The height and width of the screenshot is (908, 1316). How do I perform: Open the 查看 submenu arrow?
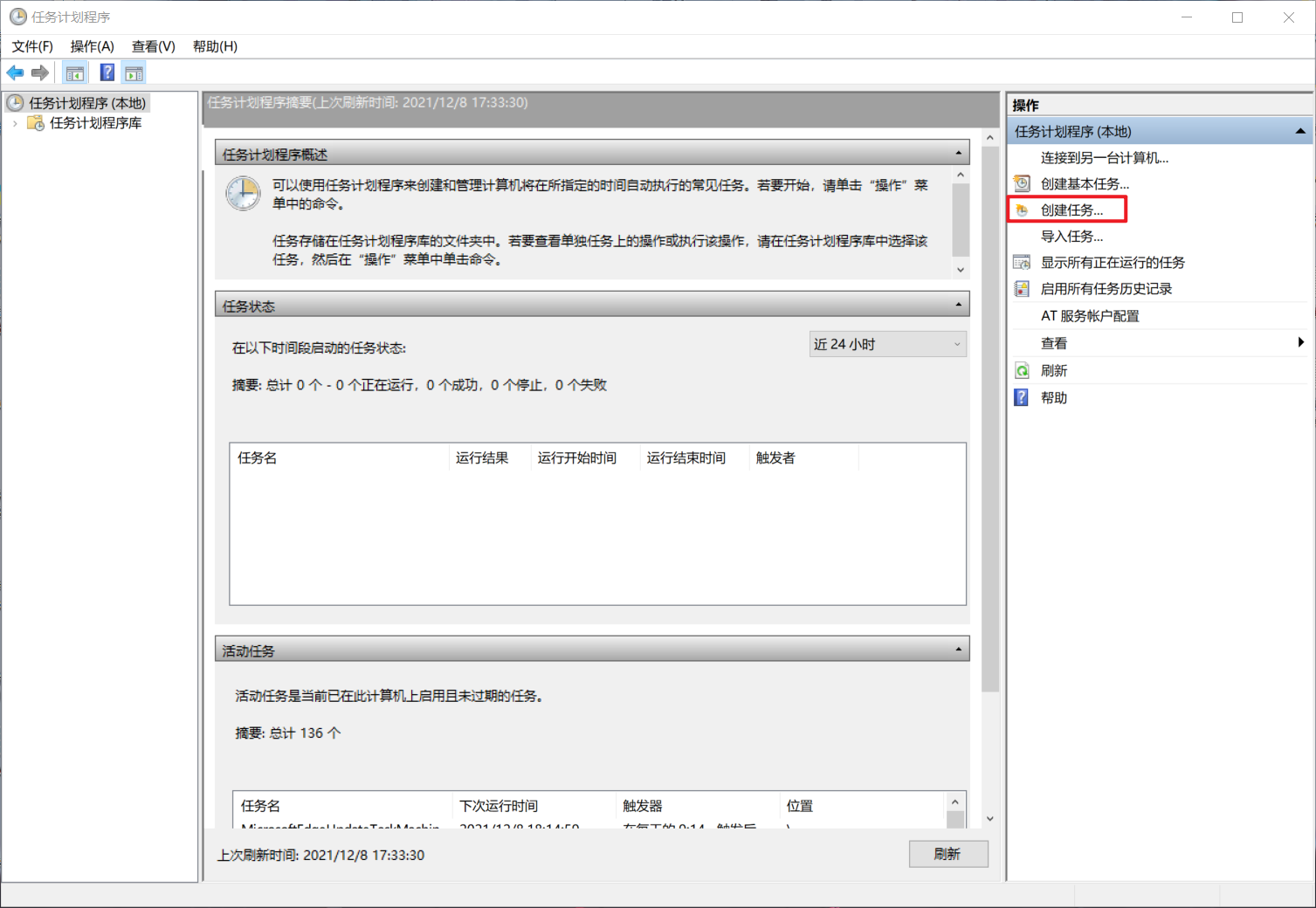1300,342
